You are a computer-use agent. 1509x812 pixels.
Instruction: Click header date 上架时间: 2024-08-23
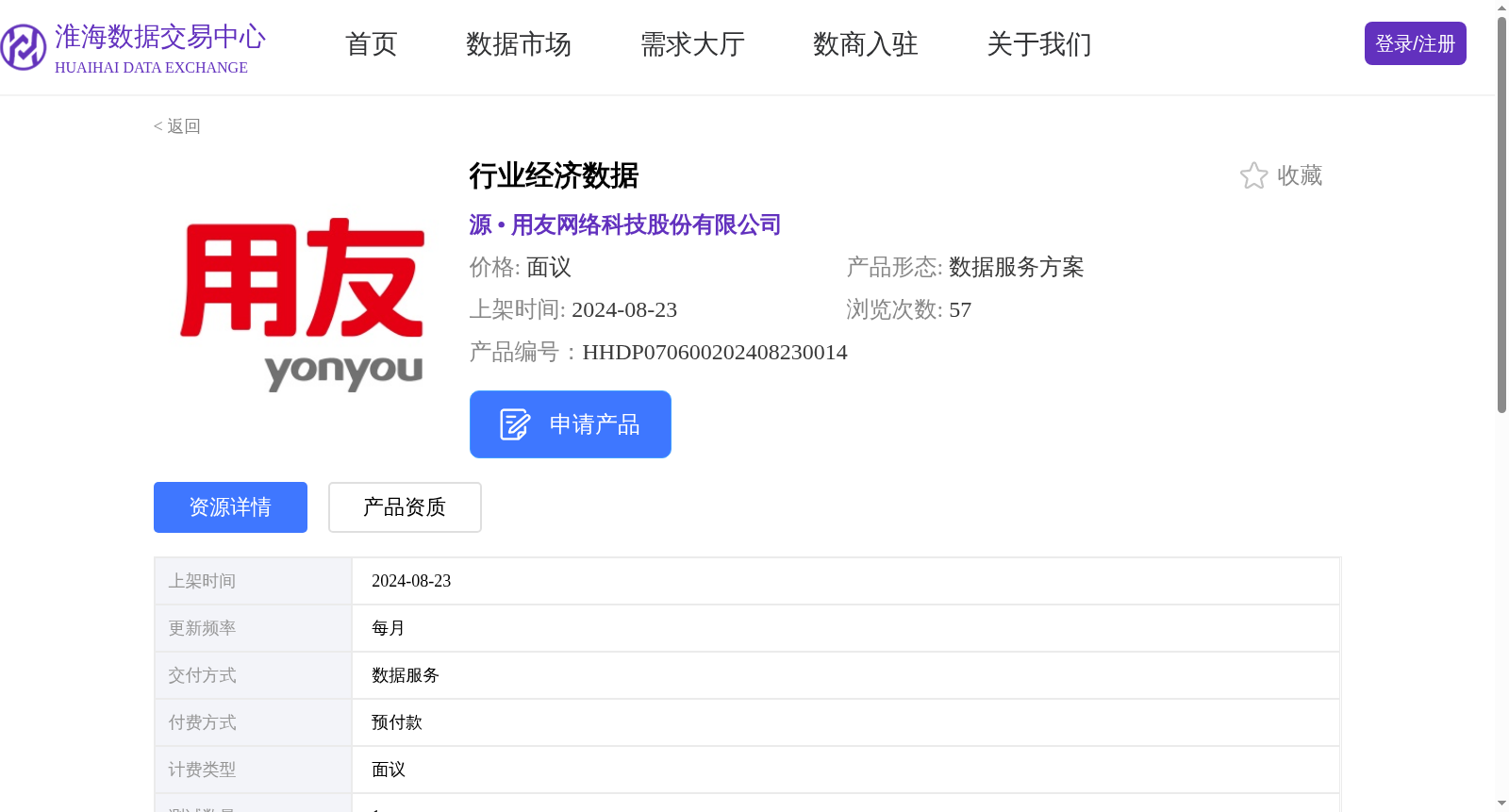point(573,310)
